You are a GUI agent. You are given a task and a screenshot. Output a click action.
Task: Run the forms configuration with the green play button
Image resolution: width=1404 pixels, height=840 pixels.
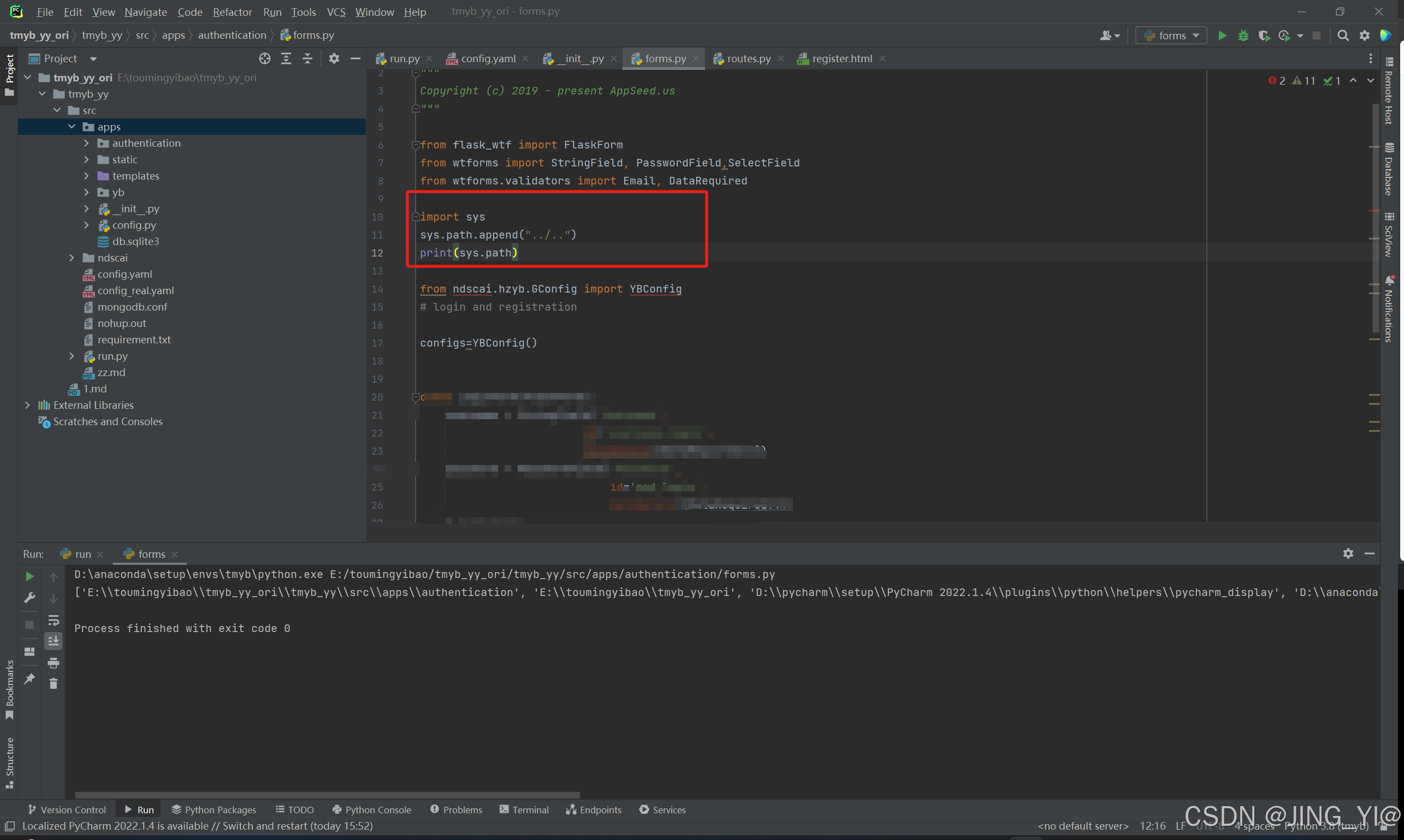(1222, 35)
